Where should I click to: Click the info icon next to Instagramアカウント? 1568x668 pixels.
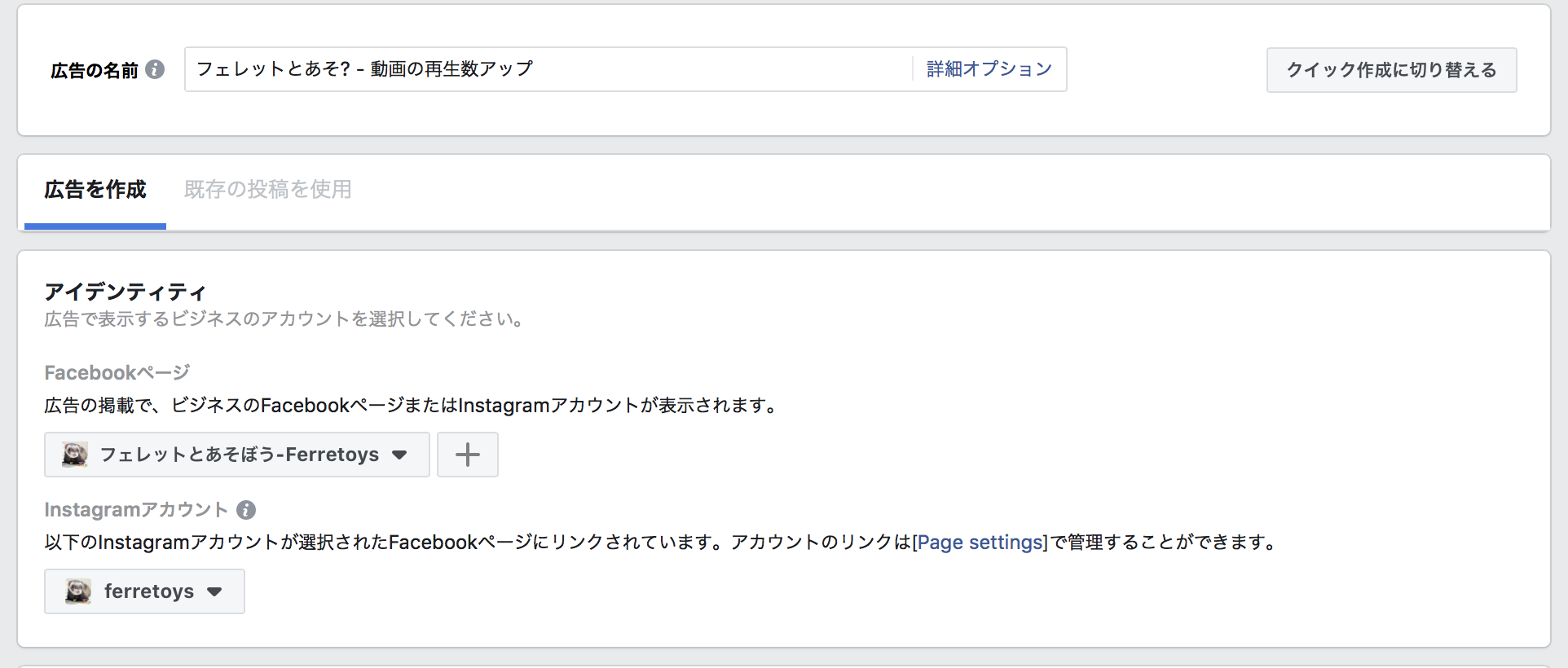click(x=246, y=510)
